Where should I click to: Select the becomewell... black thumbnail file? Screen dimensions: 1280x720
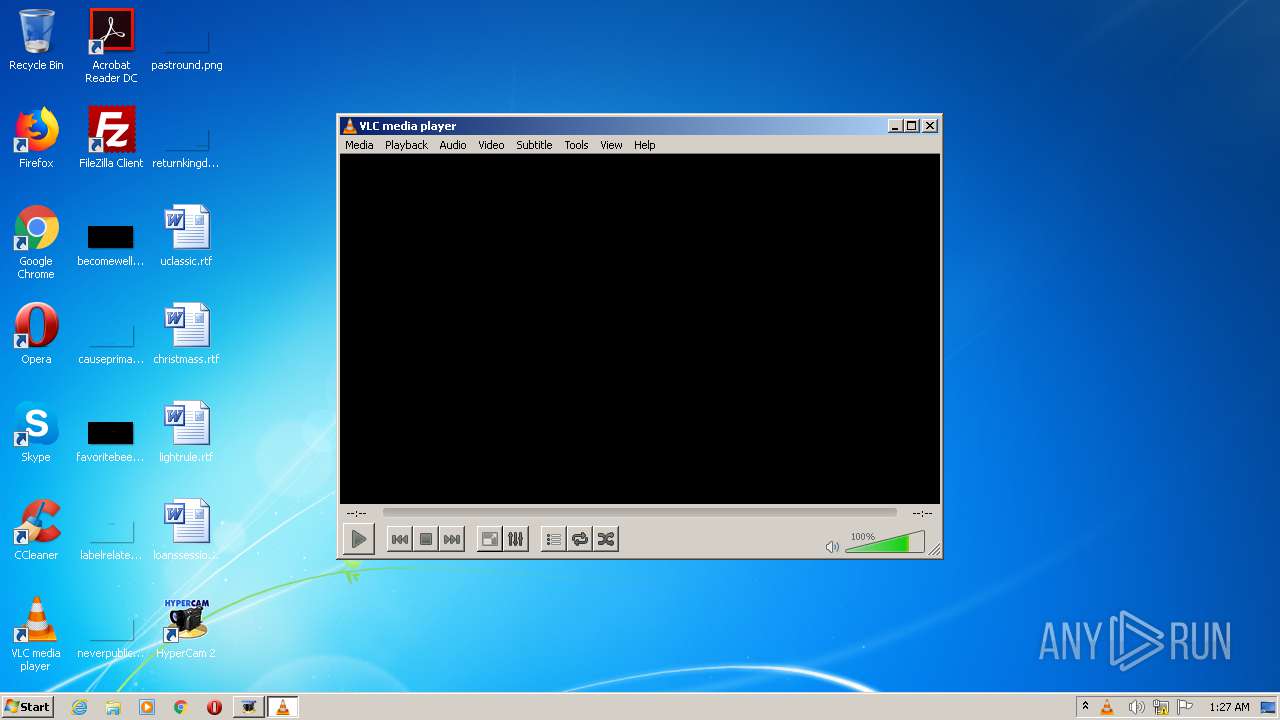tap(111, 245)
